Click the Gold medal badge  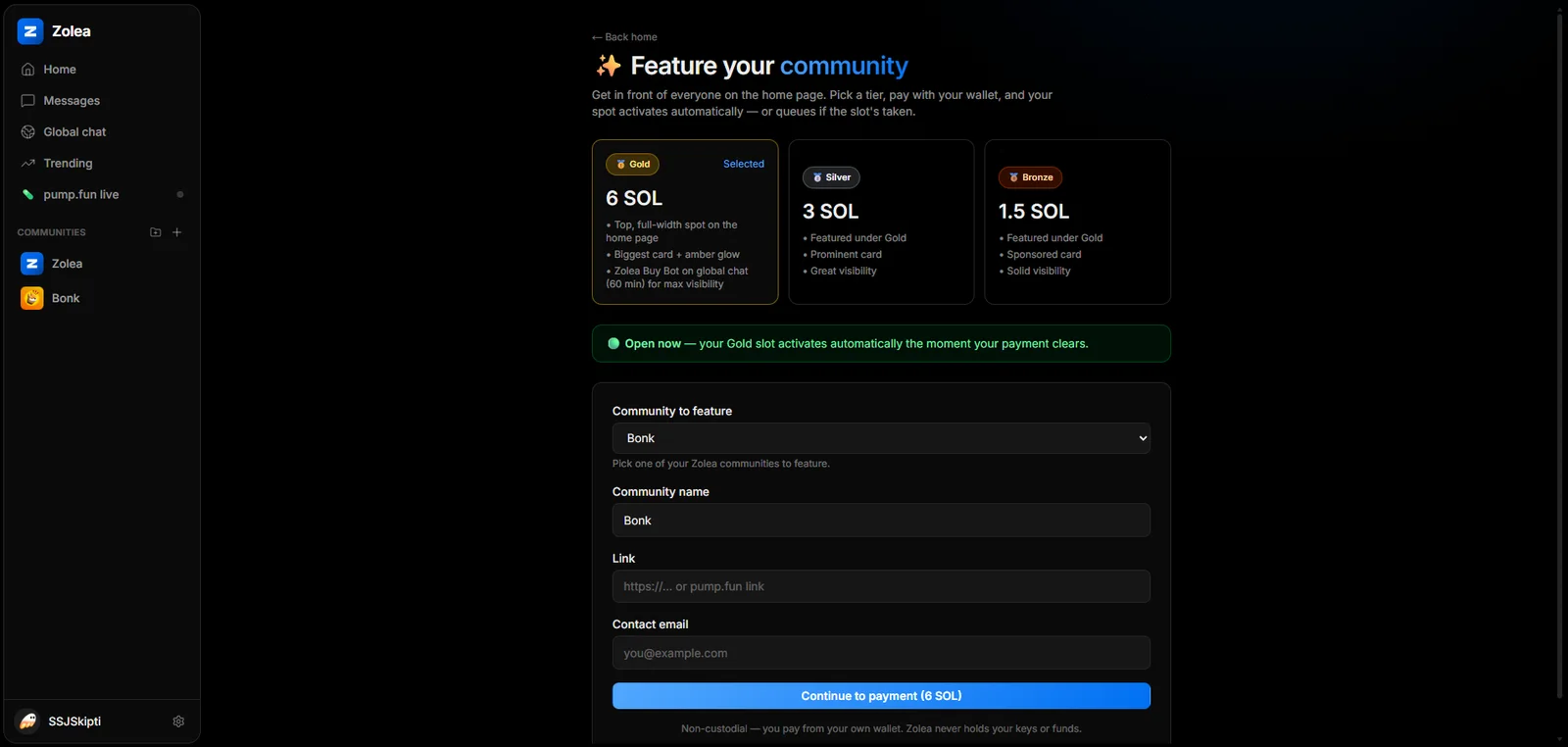632,165
